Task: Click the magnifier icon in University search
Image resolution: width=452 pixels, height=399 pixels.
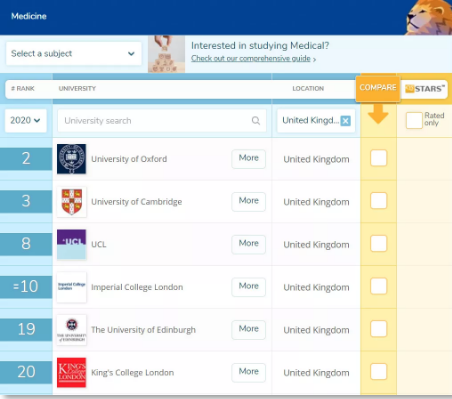Action: tap(256, 120)
